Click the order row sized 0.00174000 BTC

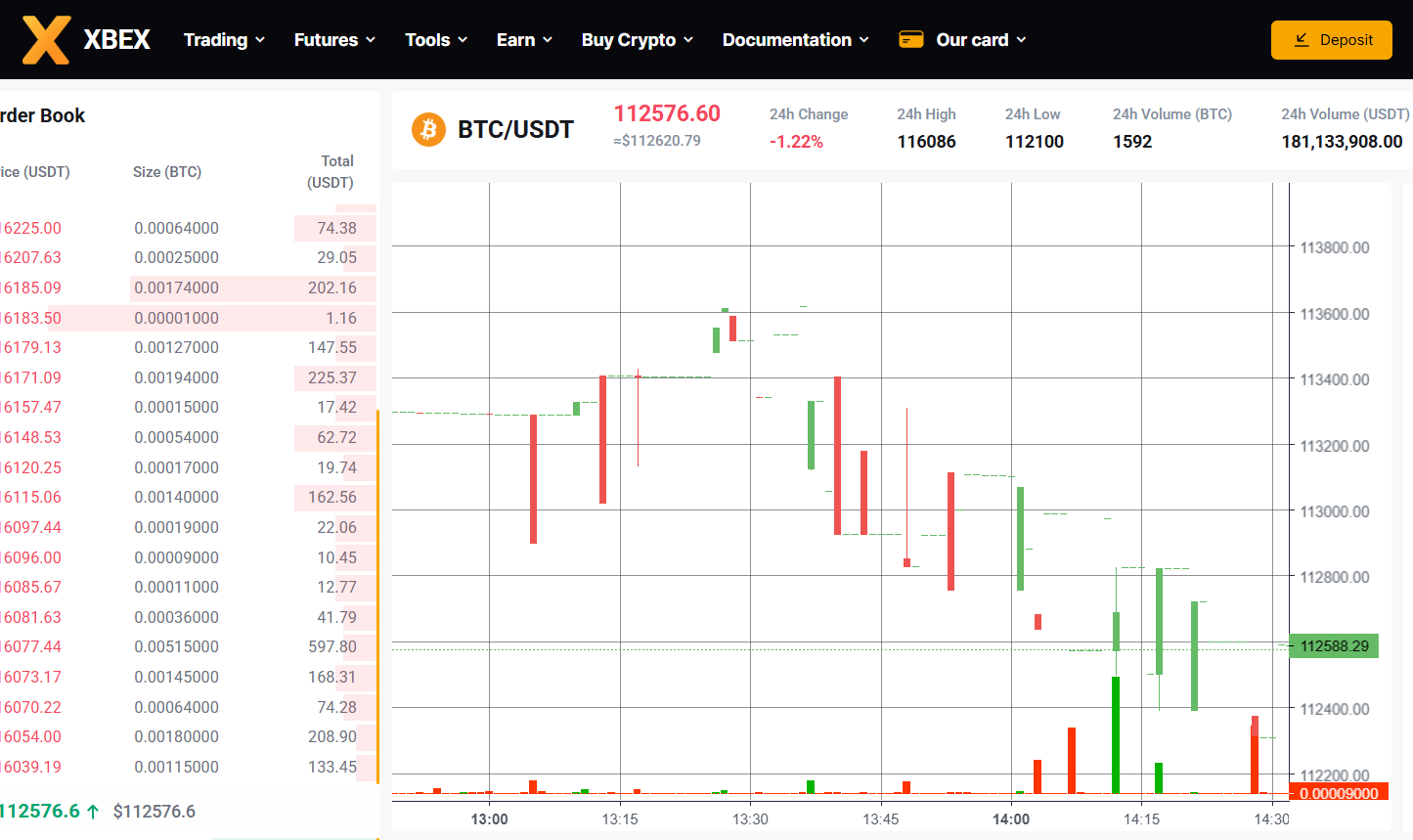point(177,287)
